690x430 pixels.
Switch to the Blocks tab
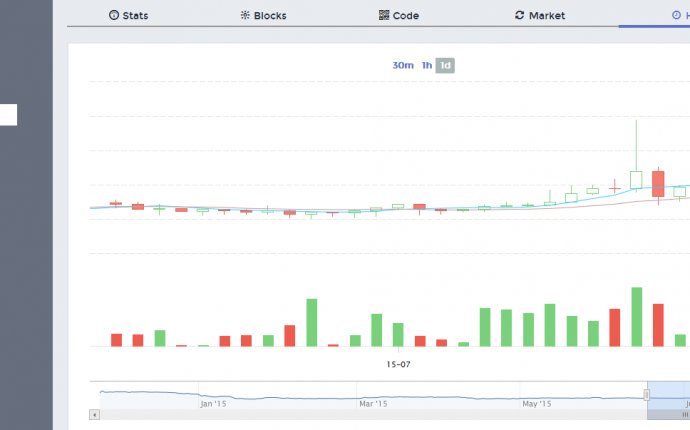pyautogui.click(x=264, y=15)
